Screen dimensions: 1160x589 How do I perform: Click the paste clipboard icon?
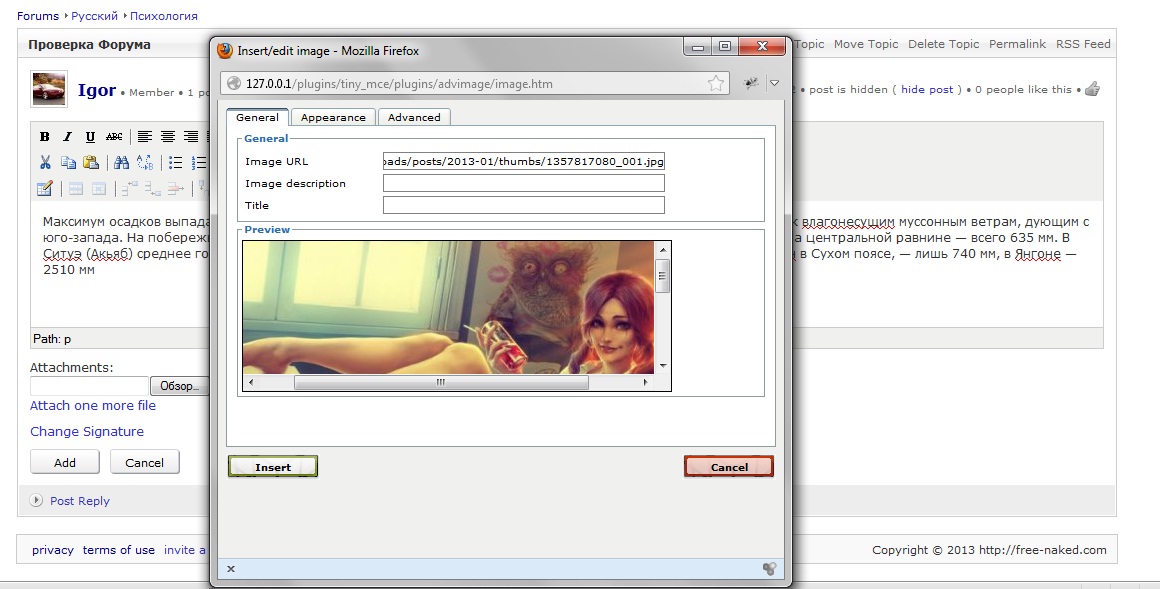click(x=90, y=163)
